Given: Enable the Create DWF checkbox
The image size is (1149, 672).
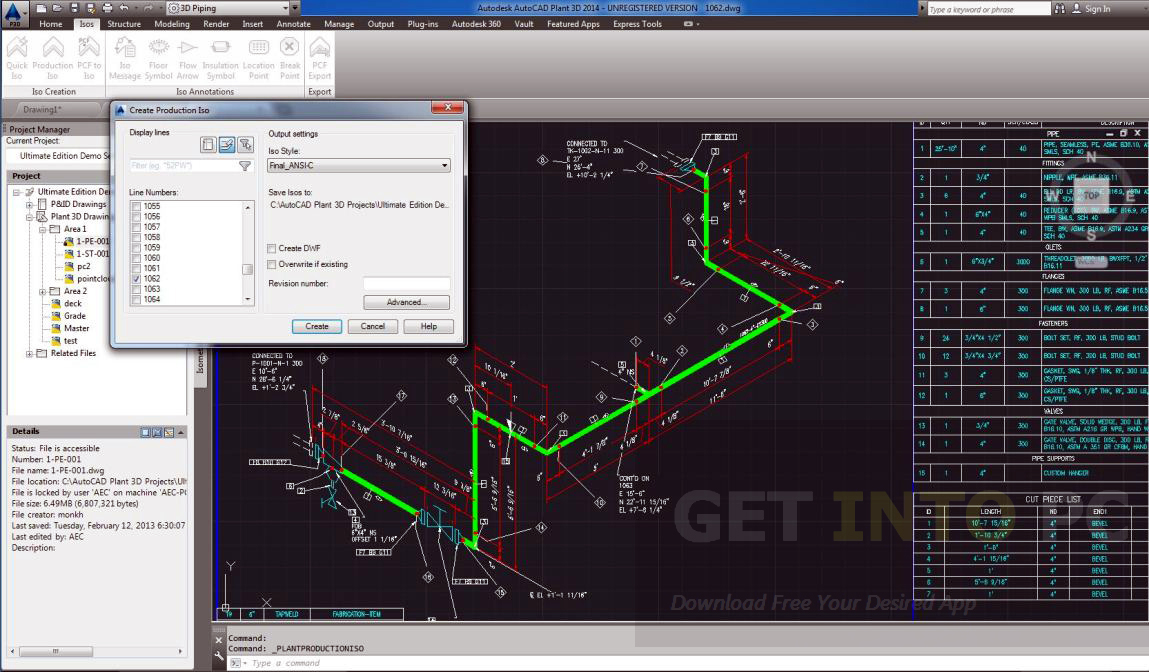Looking at the screenshot, I should [x=271, y=248].
